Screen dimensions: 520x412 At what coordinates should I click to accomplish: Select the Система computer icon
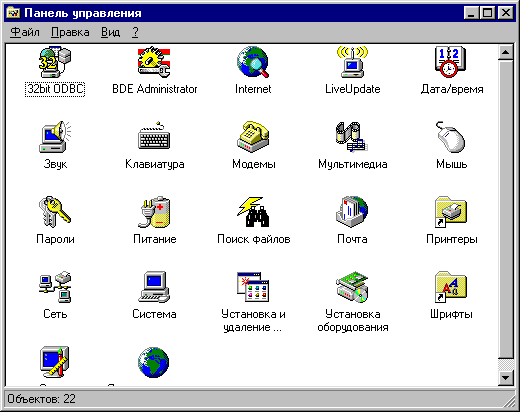pyautogui.click(x=154, y=287)
